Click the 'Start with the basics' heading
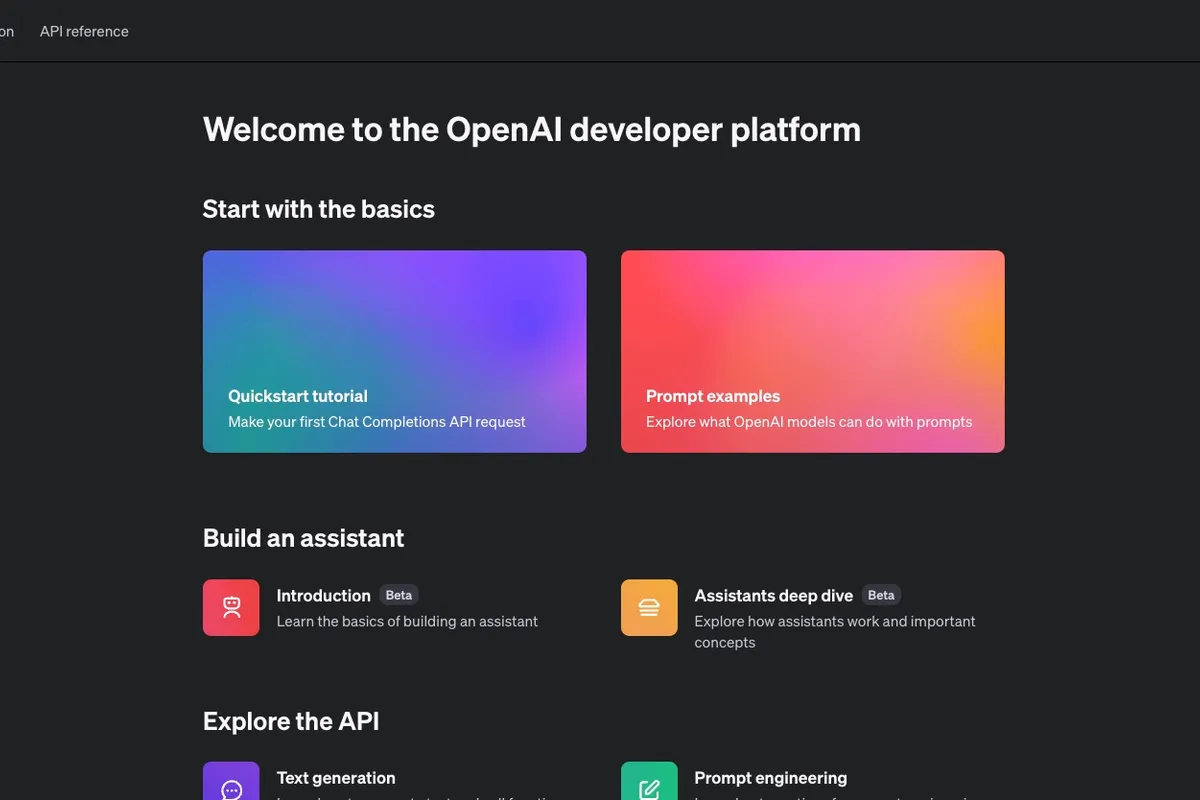This screenshot has width=1200, height=800. tap(319, 209)
